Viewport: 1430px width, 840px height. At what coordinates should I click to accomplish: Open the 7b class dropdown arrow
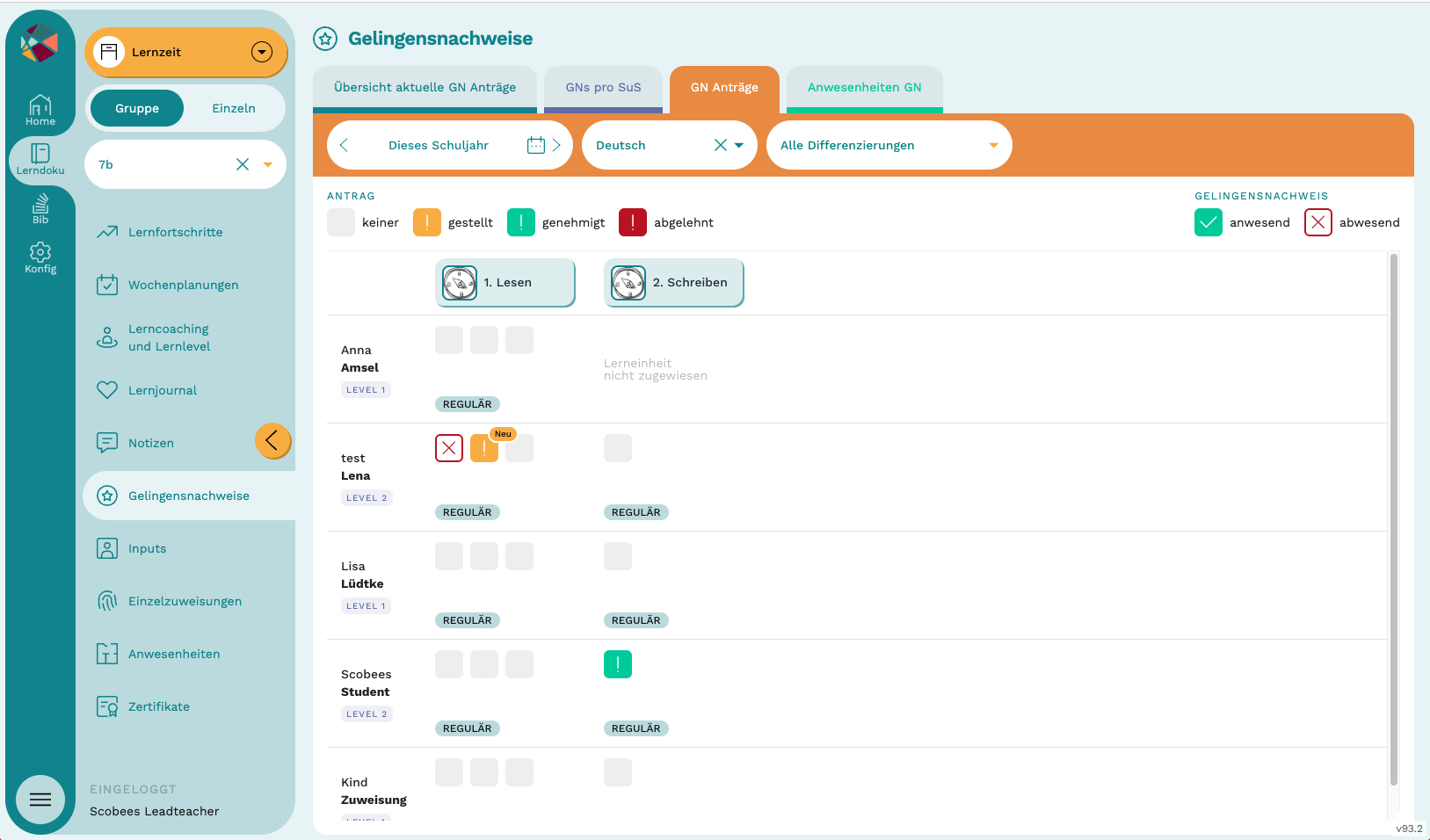(x=268, y=164)
